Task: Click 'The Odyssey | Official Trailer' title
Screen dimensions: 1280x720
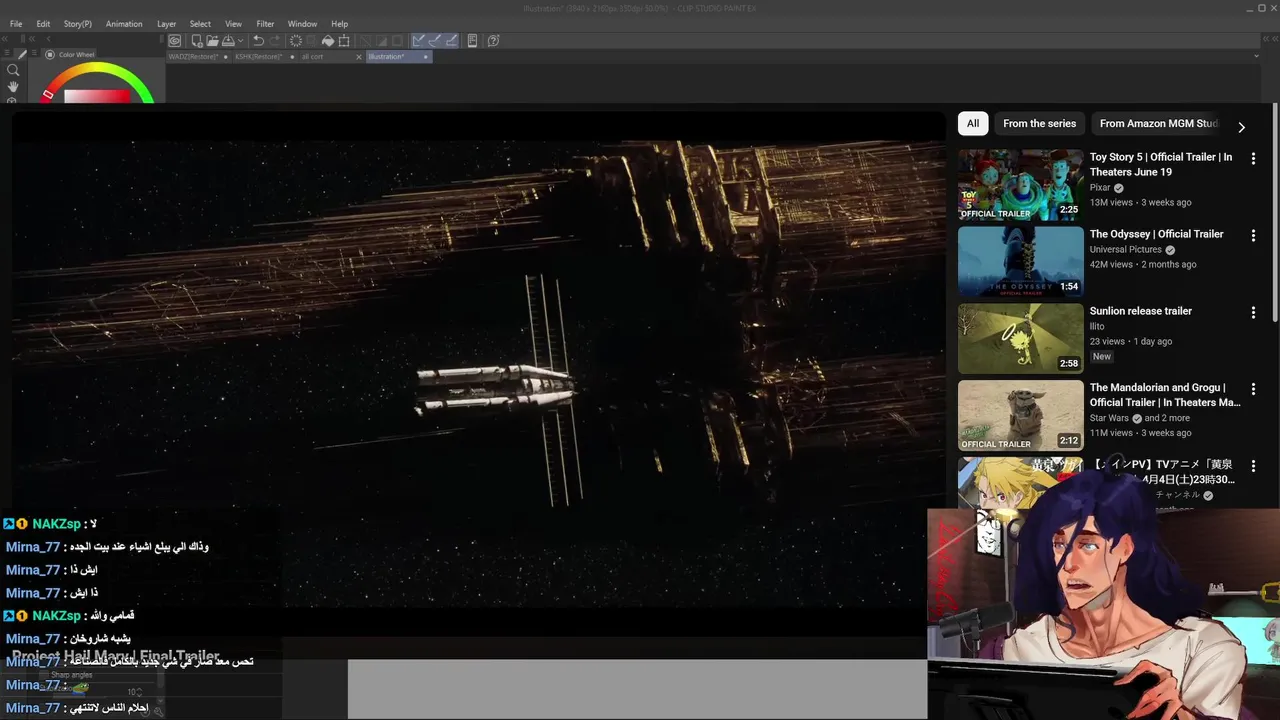Action: tap(1156, 234)
